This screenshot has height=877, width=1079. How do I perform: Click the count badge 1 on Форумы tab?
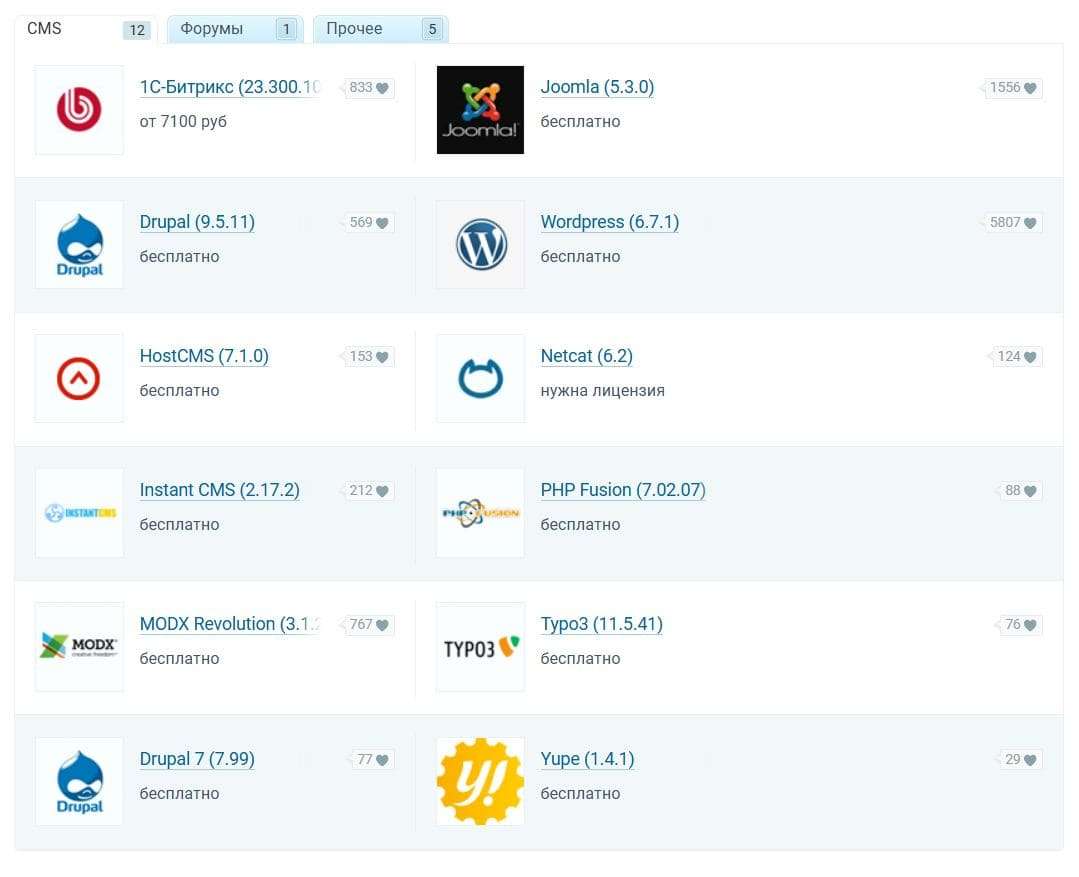(x=286, y=30)
